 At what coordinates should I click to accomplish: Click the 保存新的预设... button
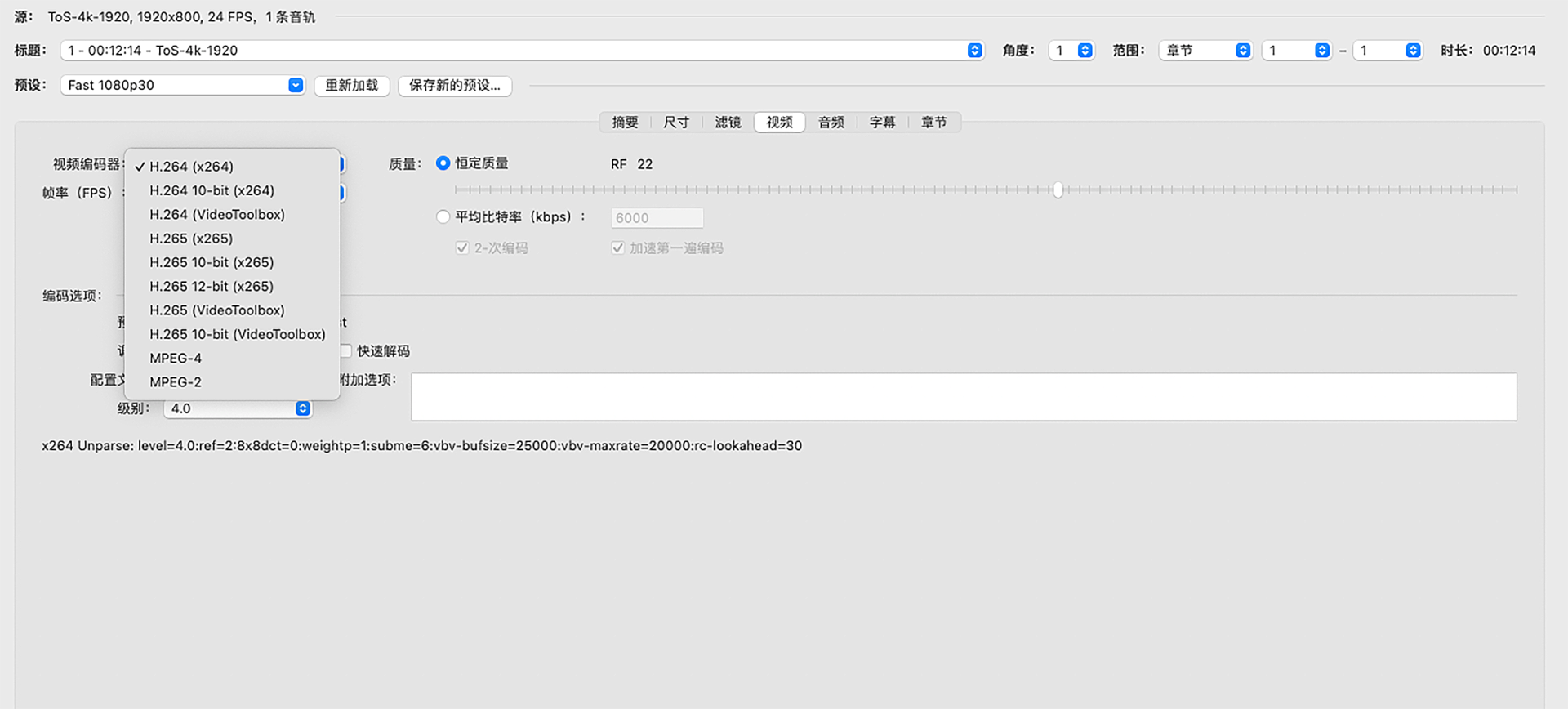pos(455,86)
